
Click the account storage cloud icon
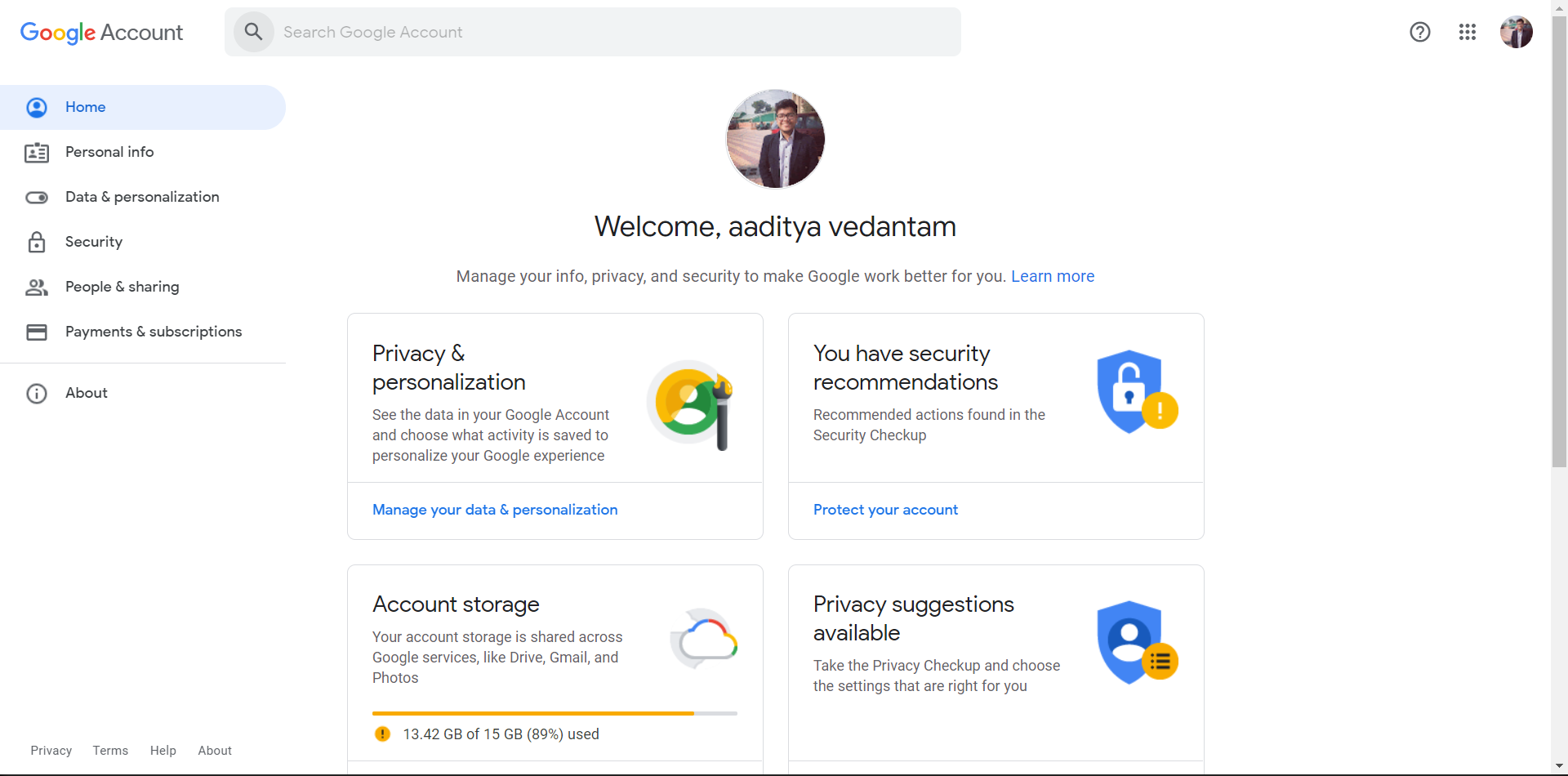(x=704, y=639)
